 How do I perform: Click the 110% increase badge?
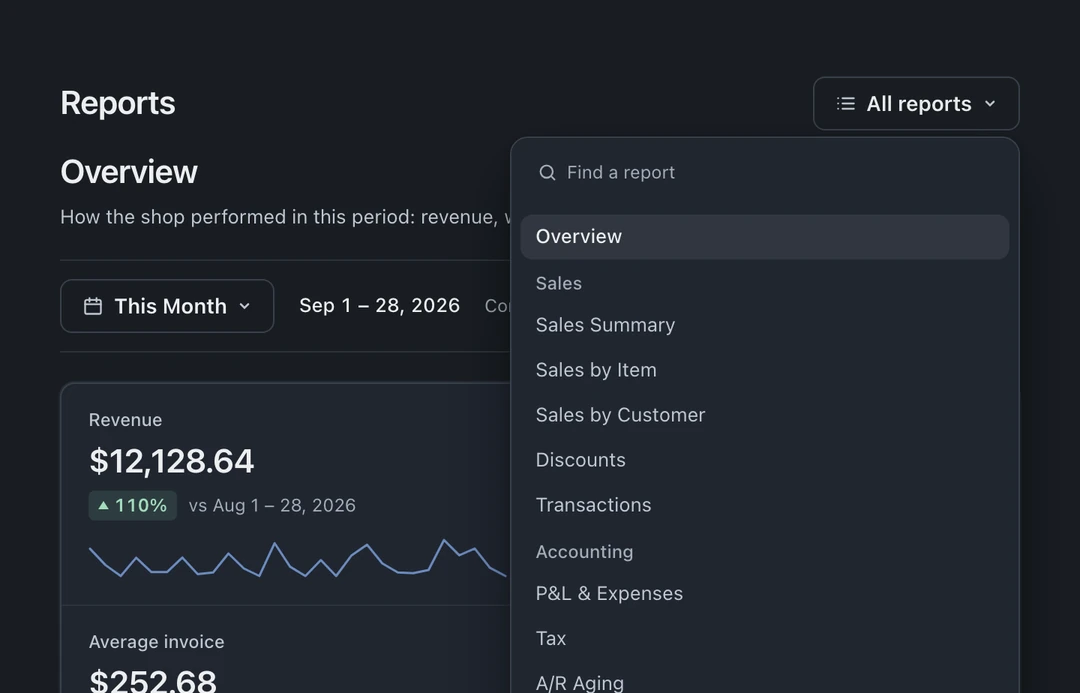[132, 506]
